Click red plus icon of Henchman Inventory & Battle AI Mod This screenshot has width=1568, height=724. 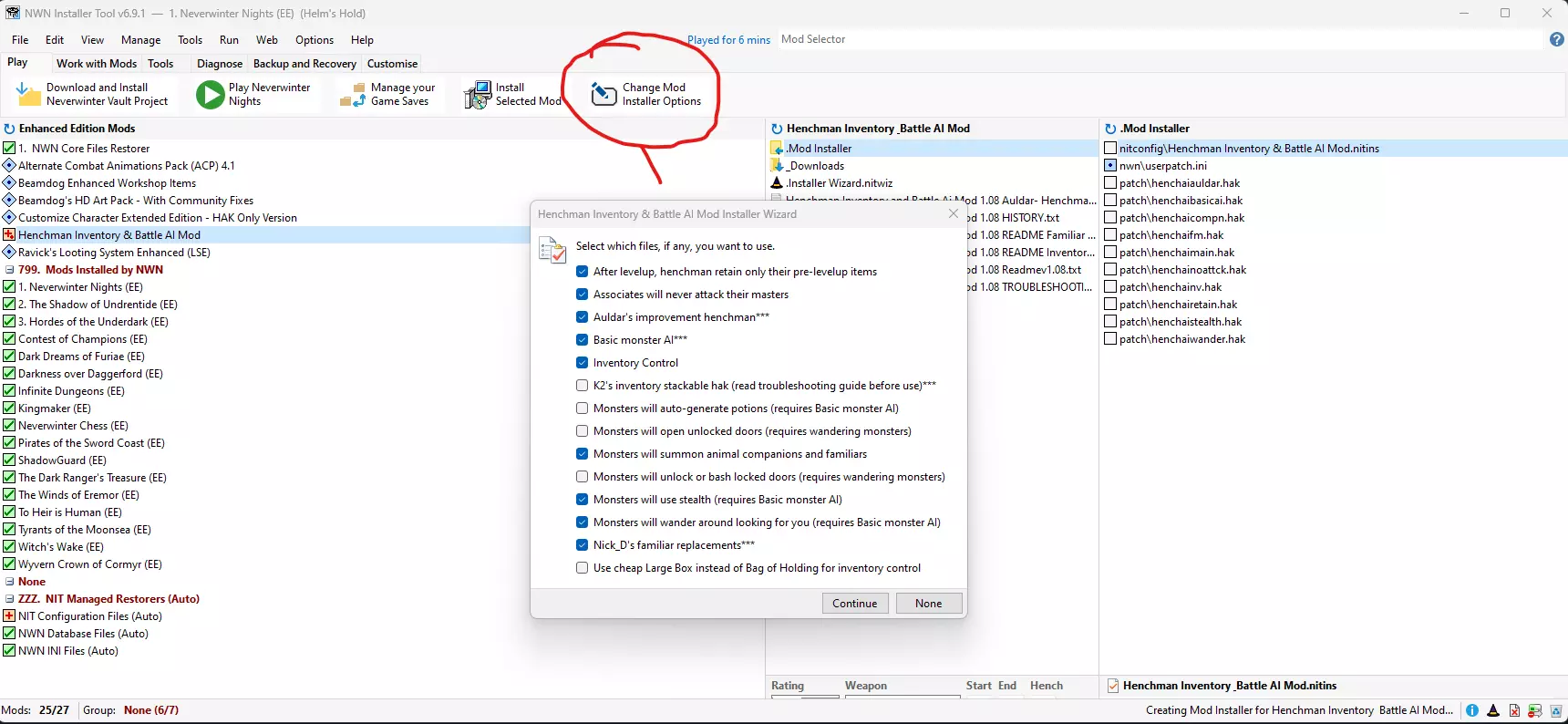click(x=9, y=235)
